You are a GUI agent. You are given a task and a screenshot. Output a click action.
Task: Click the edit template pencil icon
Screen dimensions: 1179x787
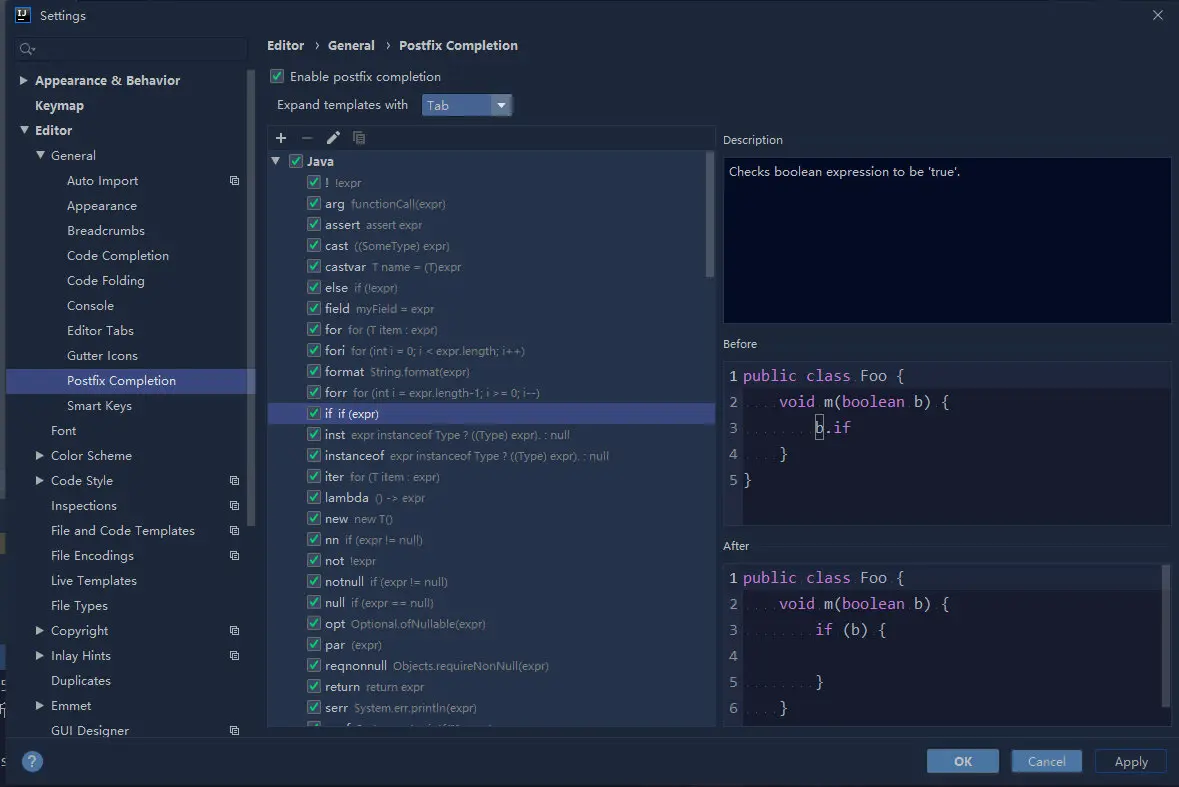333,138
